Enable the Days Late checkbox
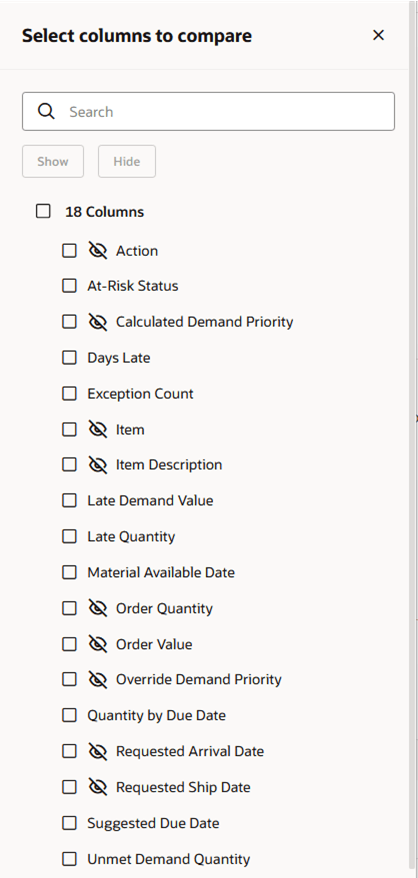418x878 pixels. (69, 357)
